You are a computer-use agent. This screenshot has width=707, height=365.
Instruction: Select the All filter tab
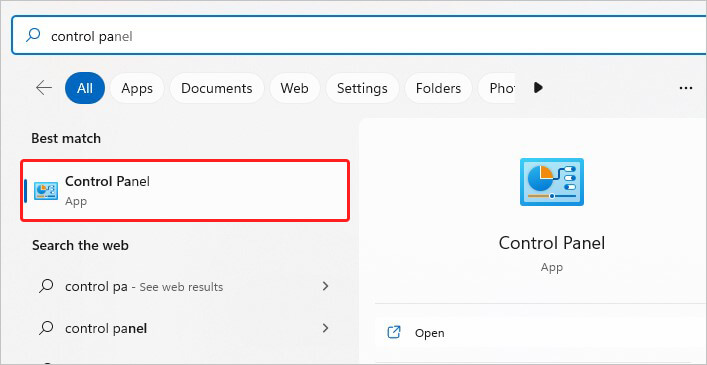[85, 88]
